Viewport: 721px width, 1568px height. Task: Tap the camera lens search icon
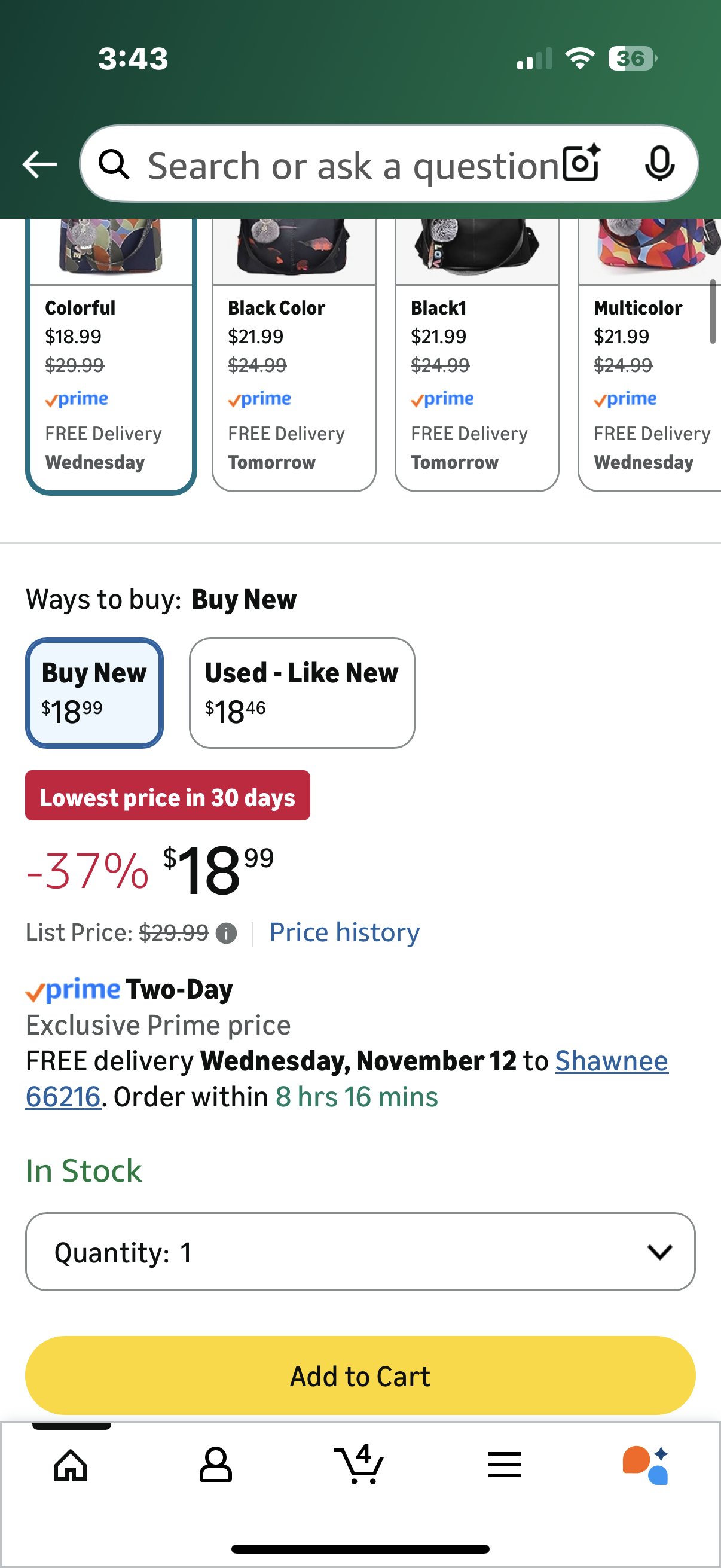click(x=581, y=164)
